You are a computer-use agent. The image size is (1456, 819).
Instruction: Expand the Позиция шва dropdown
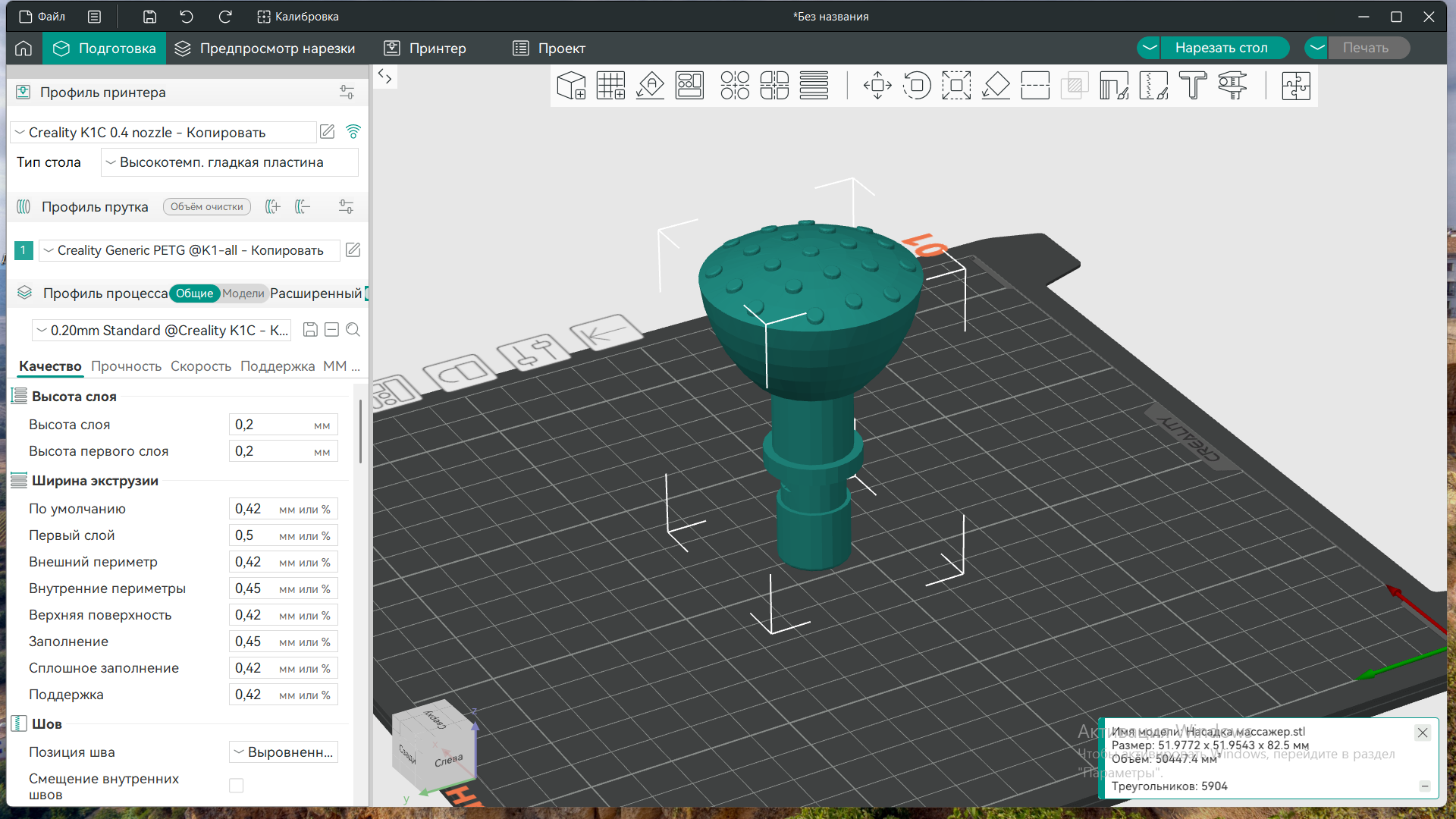284,752
